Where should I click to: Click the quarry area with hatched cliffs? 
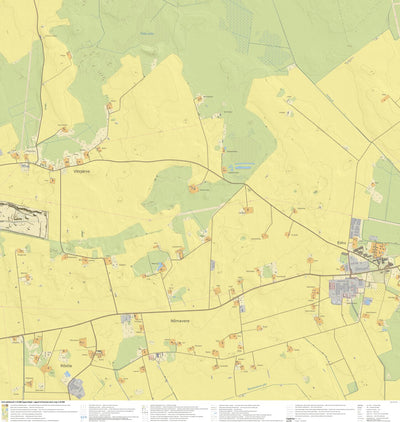[x=24, y=220]
